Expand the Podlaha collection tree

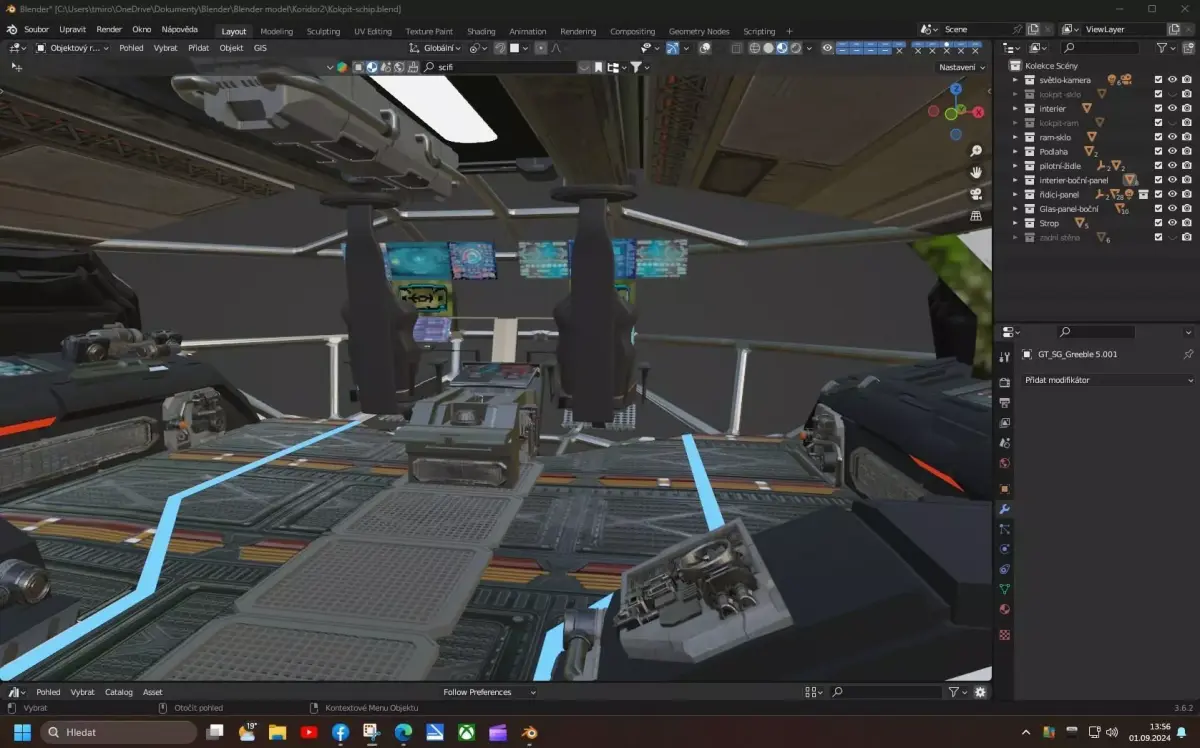click(1015, 151)
